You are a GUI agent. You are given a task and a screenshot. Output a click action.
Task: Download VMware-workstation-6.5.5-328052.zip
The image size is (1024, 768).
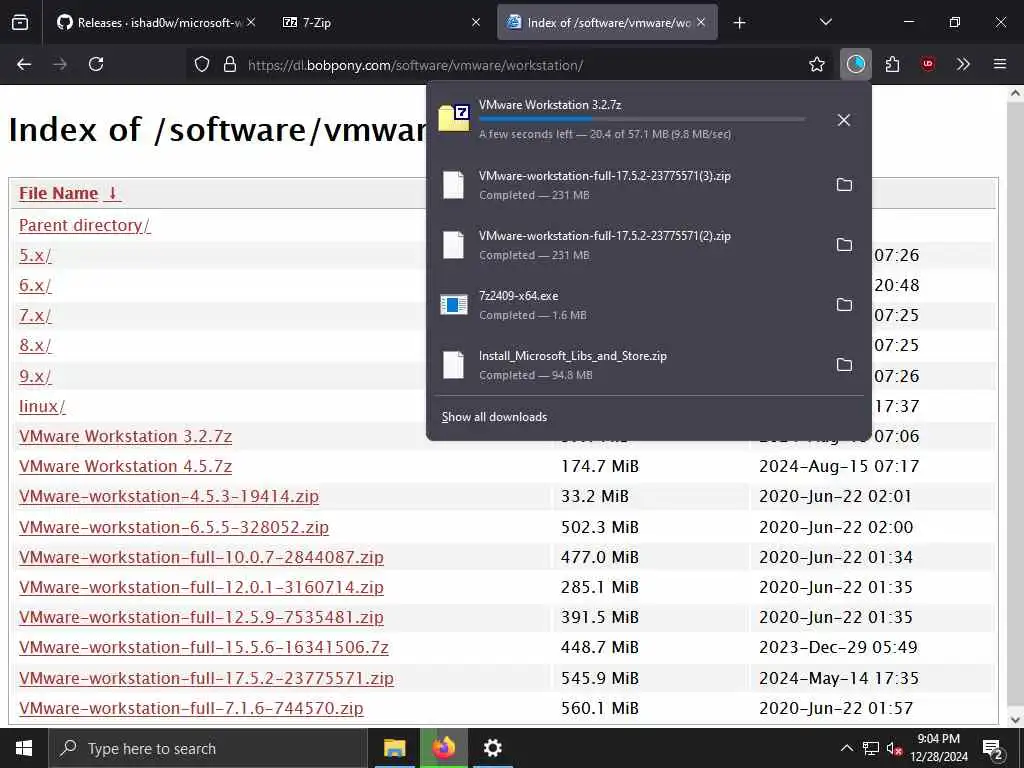pyautogui.click(x=174, y=527)
